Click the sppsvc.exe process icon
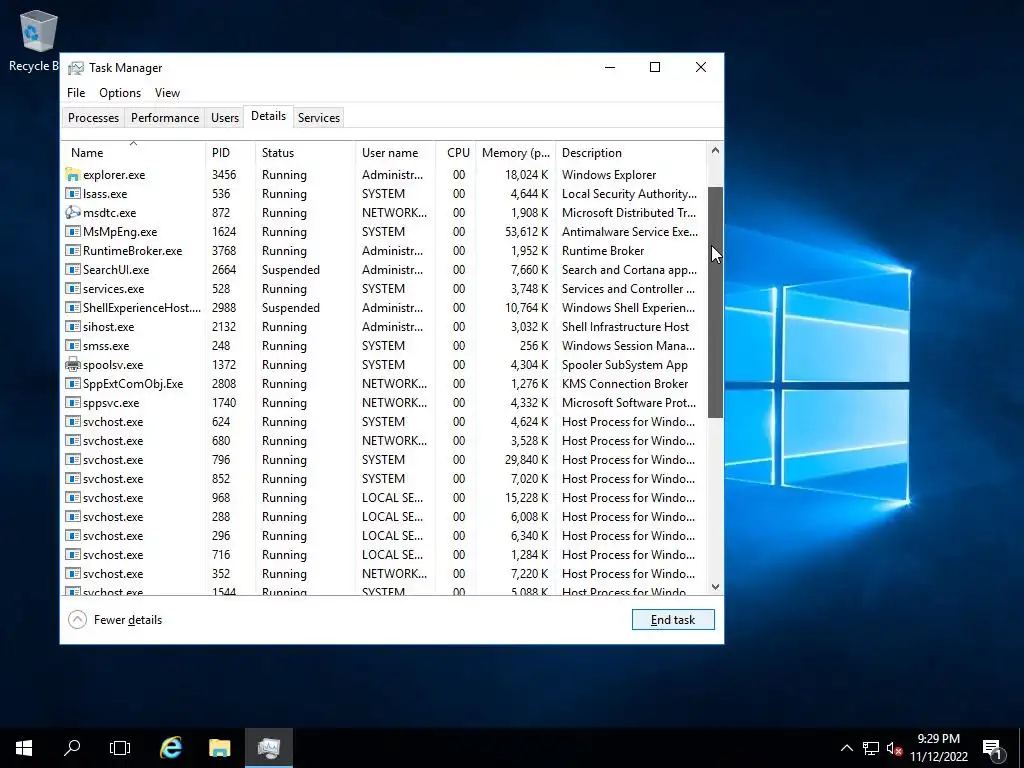Image resolution: width=1024 pixels, height=768 pixels. 72,402
